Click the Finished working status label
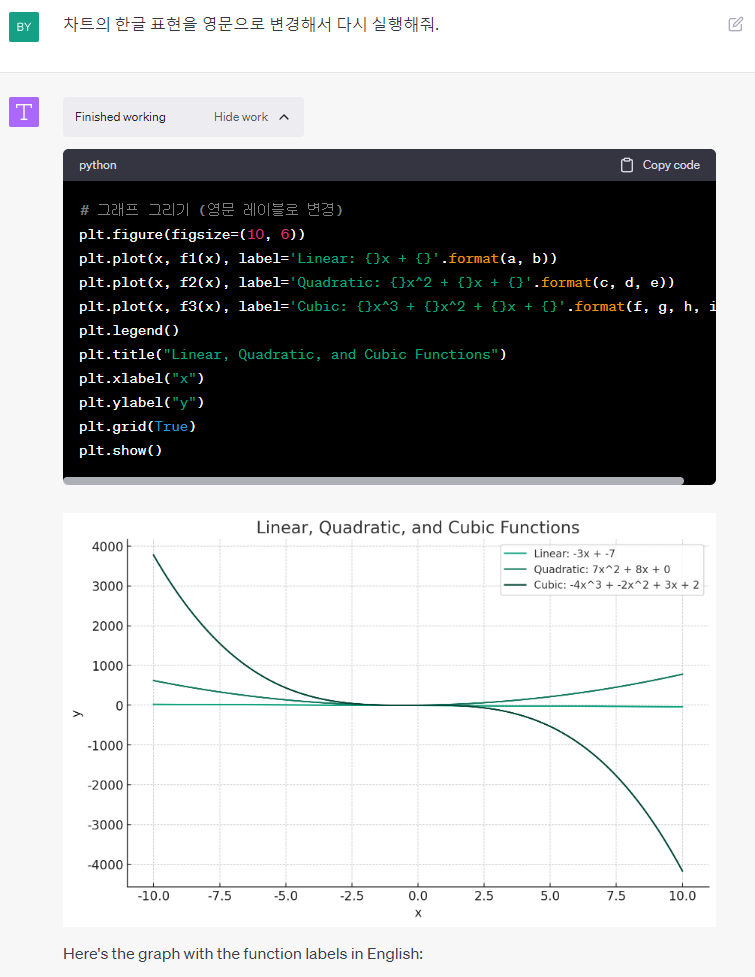Screen dimensions: 755x977 point(120,117)
